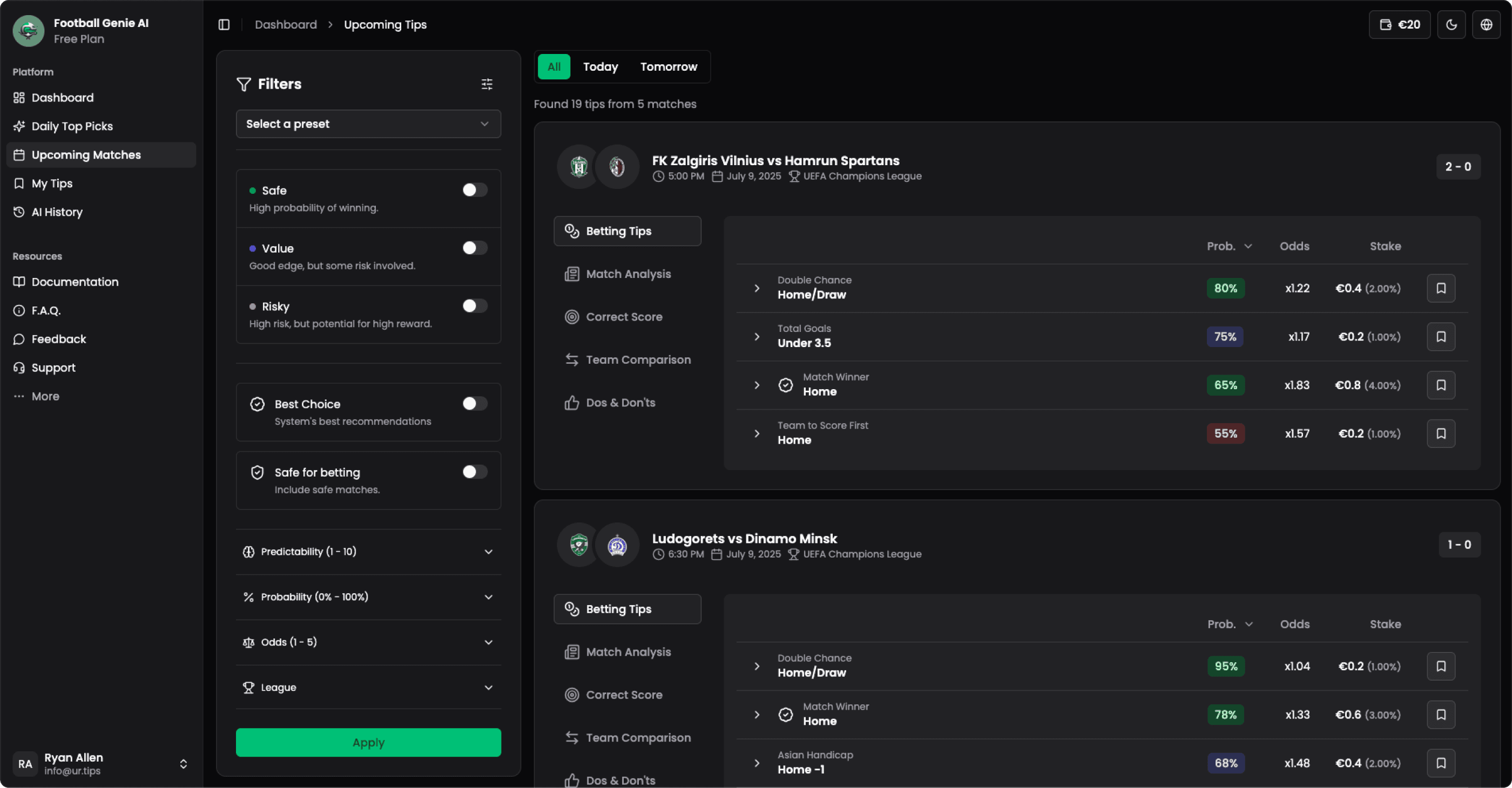Viewport: 1512px width, 788px height.
Task: Enable the Safe filter toggle
Action: [x=474, y=190]
